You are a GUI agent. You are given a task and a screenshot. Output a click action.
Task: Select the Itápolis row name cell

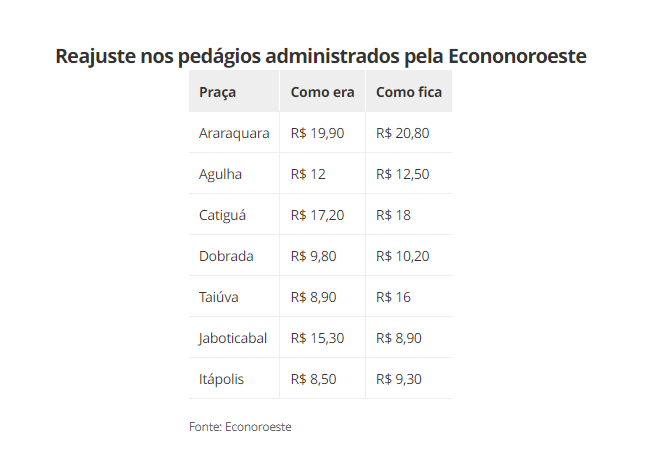coord(221,379)
